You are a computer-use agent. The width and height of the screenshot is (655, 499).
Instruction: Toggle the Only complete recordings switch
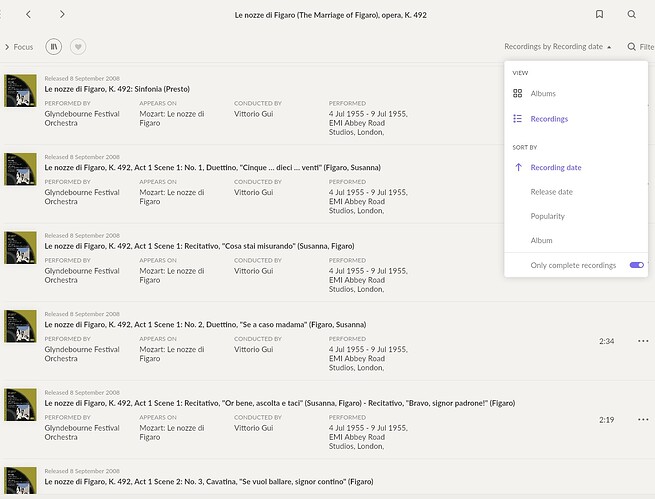636,265
